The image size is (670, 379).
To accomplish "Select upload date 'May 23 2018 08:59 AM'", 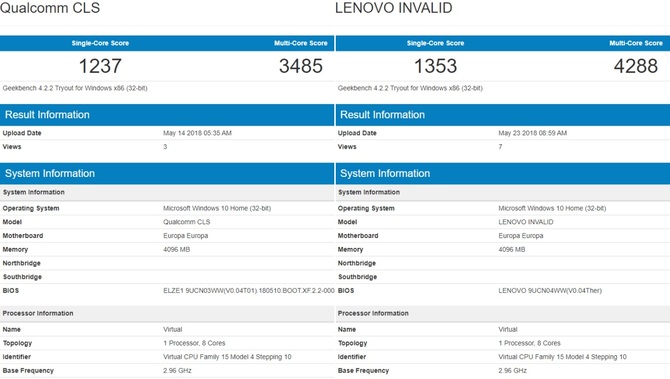I will [x=532, y=133].
